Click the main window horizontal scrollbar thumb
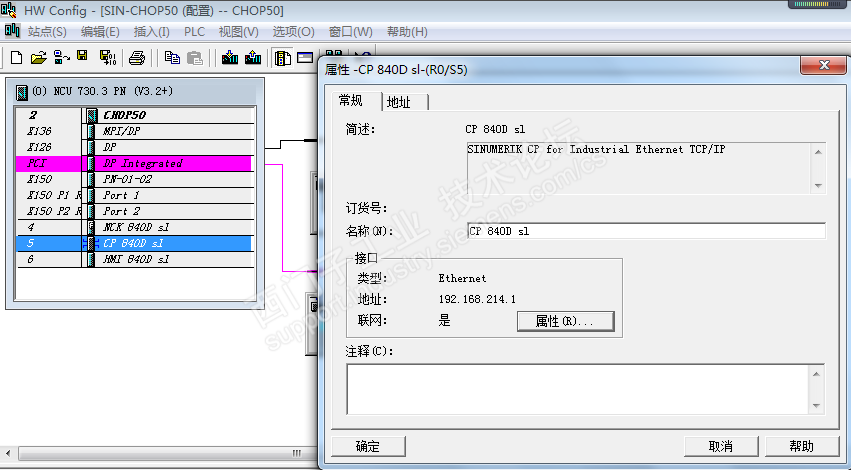 tap(167, 453)
